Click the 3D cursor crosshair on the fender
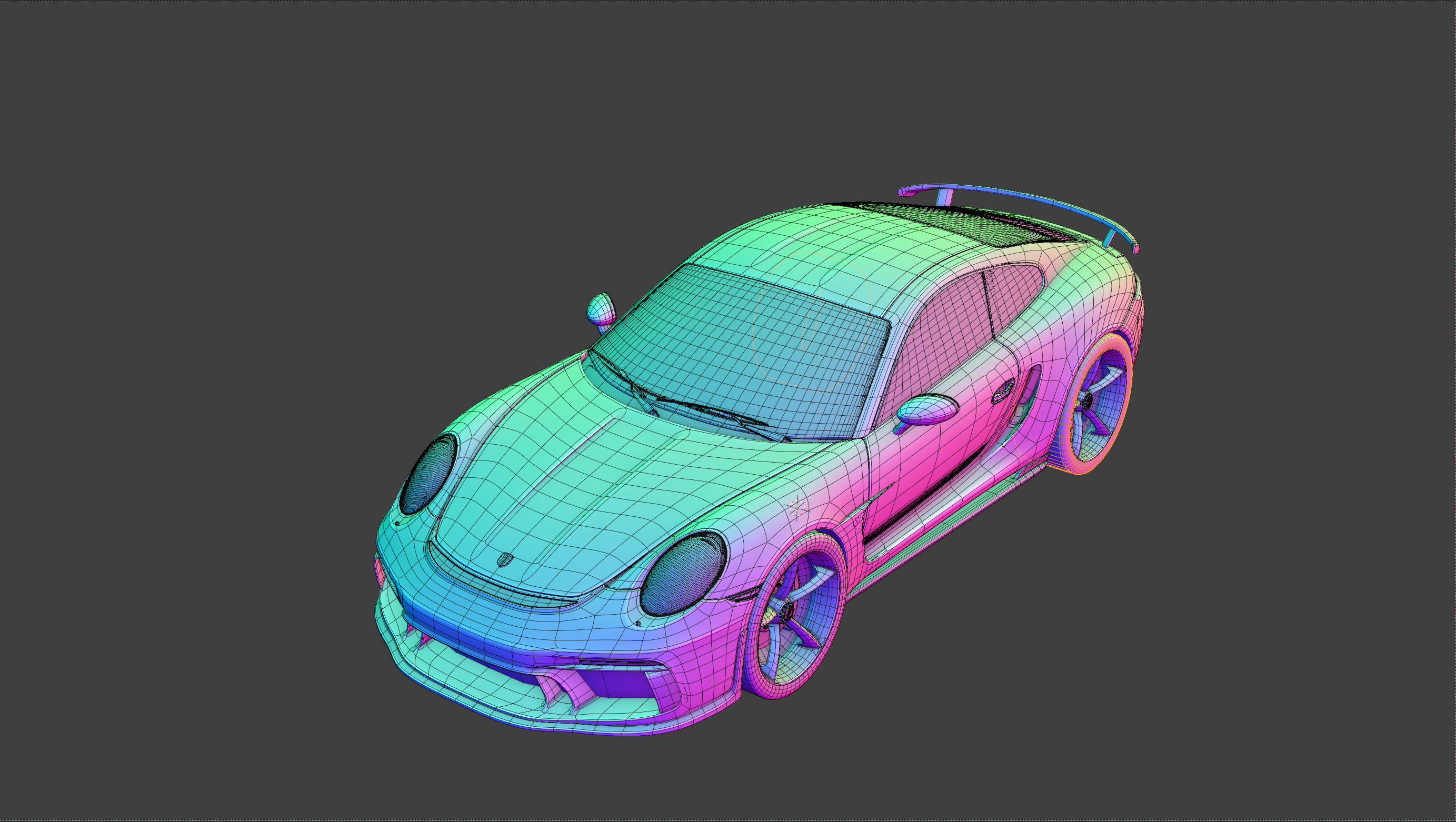1456x822 pixels. coord(797,508)
